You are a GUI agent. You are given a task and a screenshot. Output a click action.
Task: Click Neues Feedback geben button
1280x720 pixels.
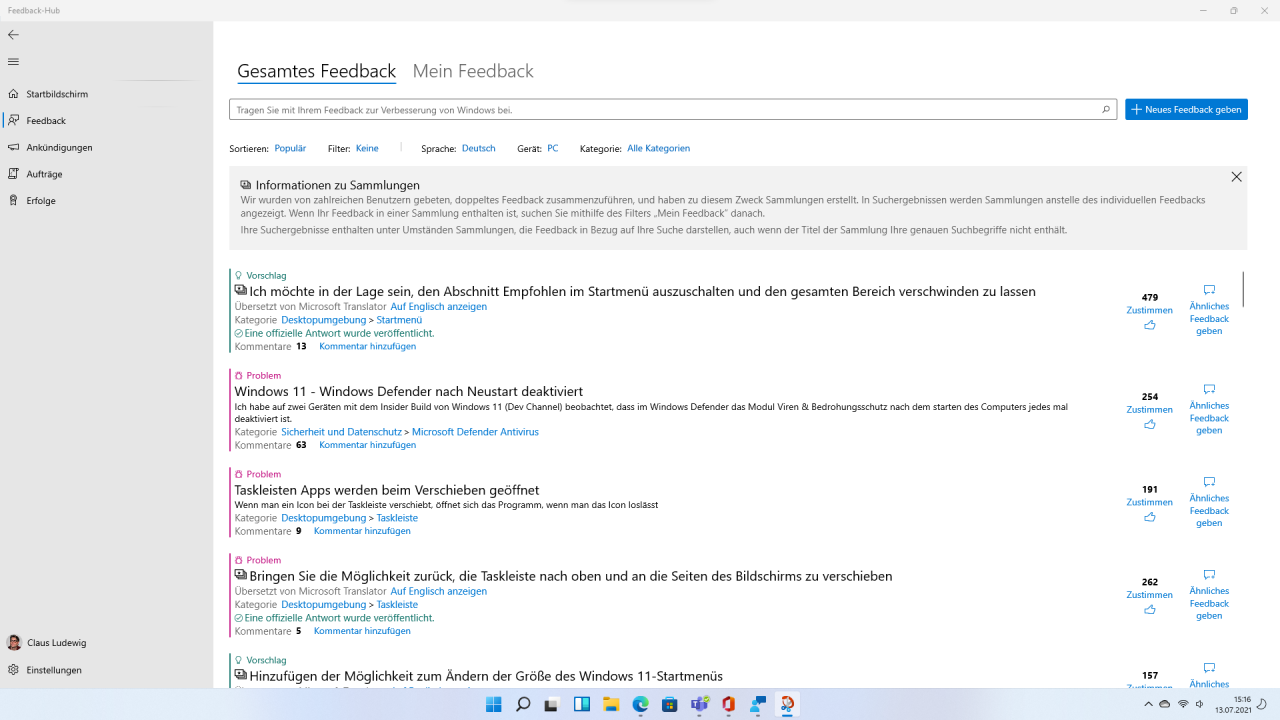(1186, 110)
